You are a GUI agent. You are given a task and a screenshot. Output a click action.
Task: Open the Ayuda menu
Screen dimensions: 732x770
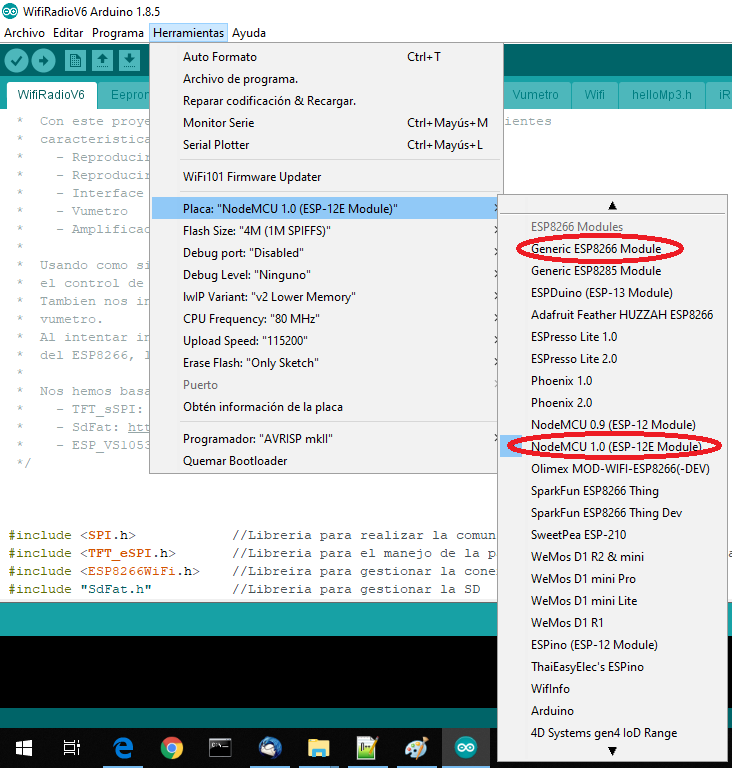(x=249, y=33)
